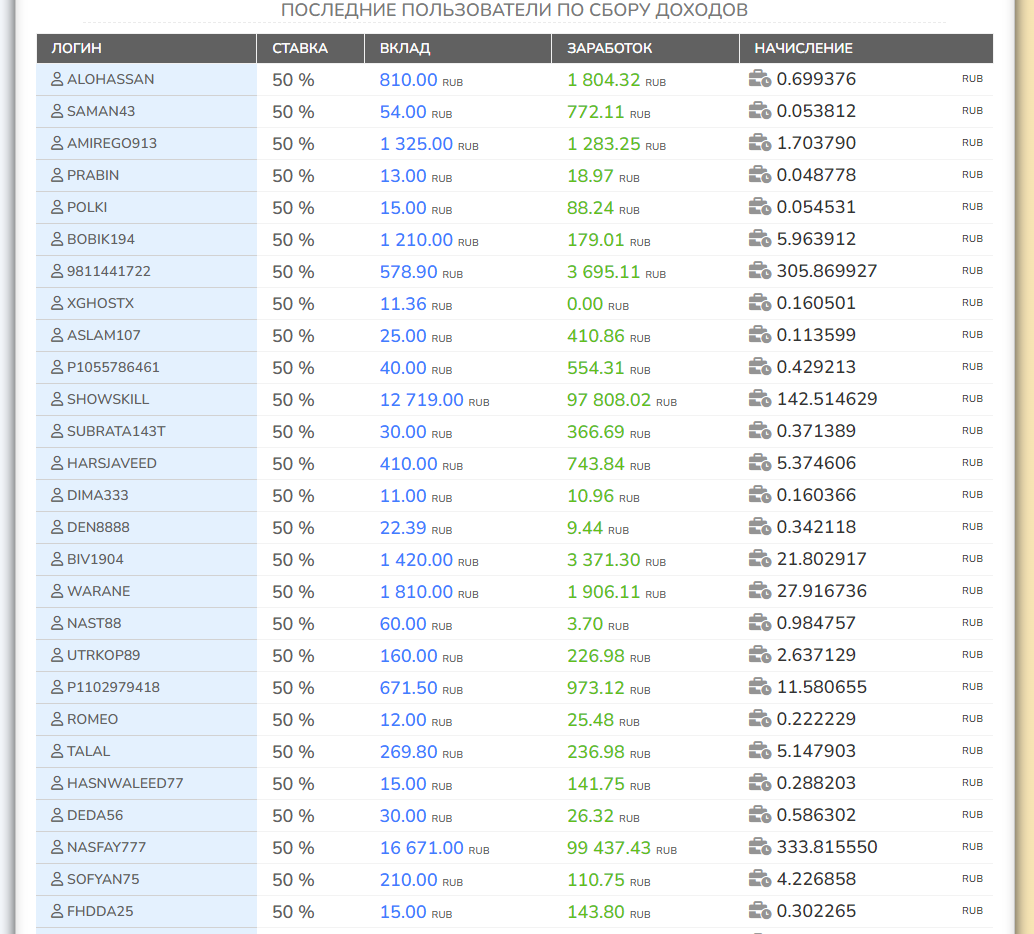The height and width of the screenshot is (934, 1034).
Task: Click the accrual briefcase icon beside 27.916736
Action: click(760, 590)
